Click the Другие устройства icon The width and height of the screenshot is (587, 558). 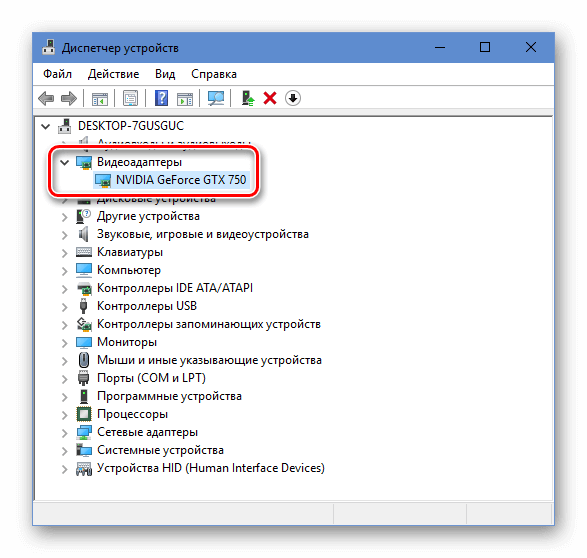83,216
